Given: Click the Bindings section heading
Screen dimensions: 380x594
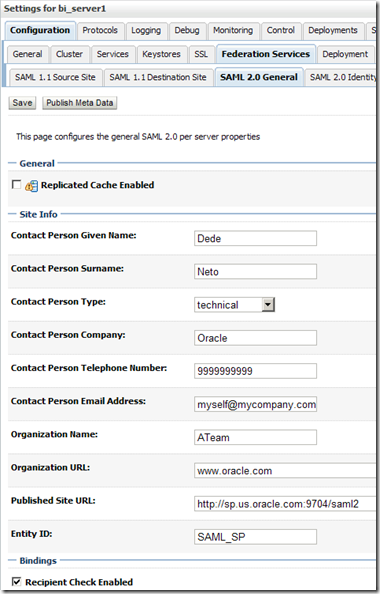Looking at the screenshot, I should coord(38,561).
